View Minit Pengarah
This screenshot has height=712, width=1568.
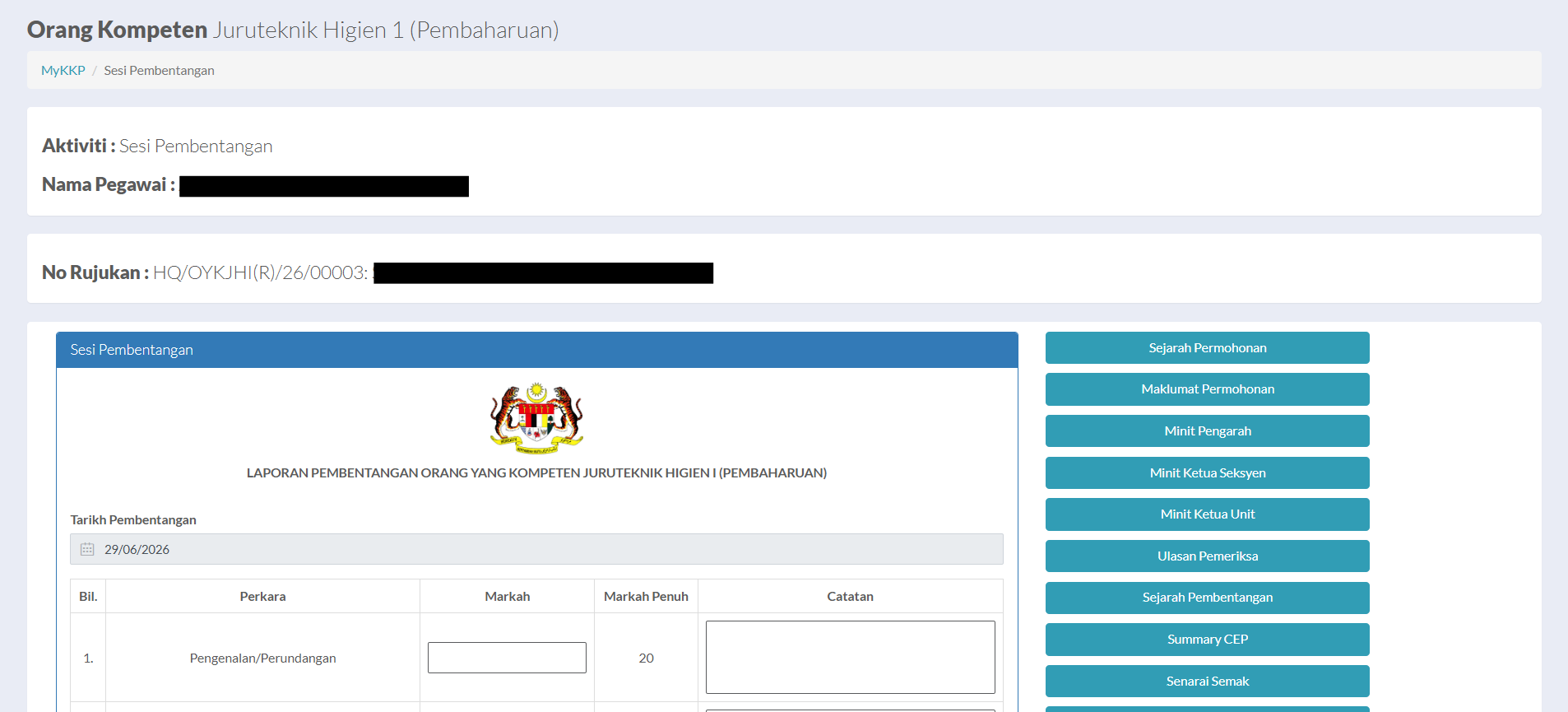(1207, 431)
